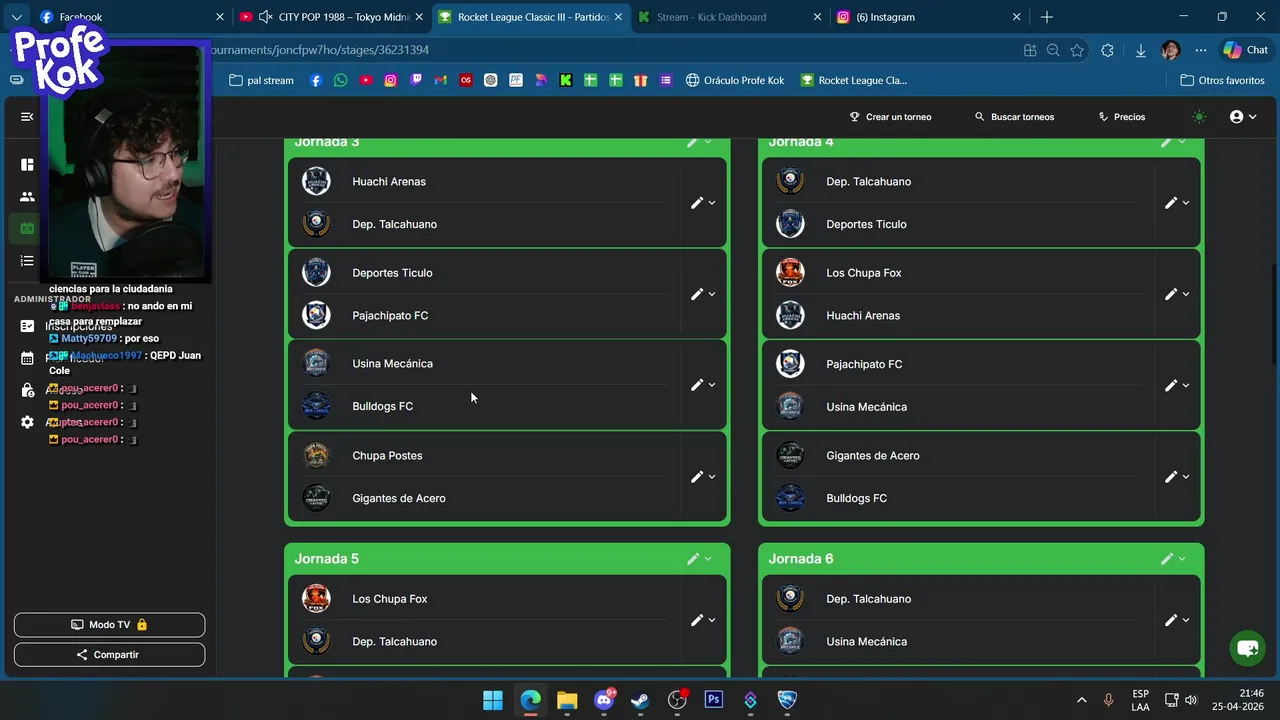1280x720 pixels.
Task: Open the ranking list icon in the sidebar
Action: click(27, 261)
